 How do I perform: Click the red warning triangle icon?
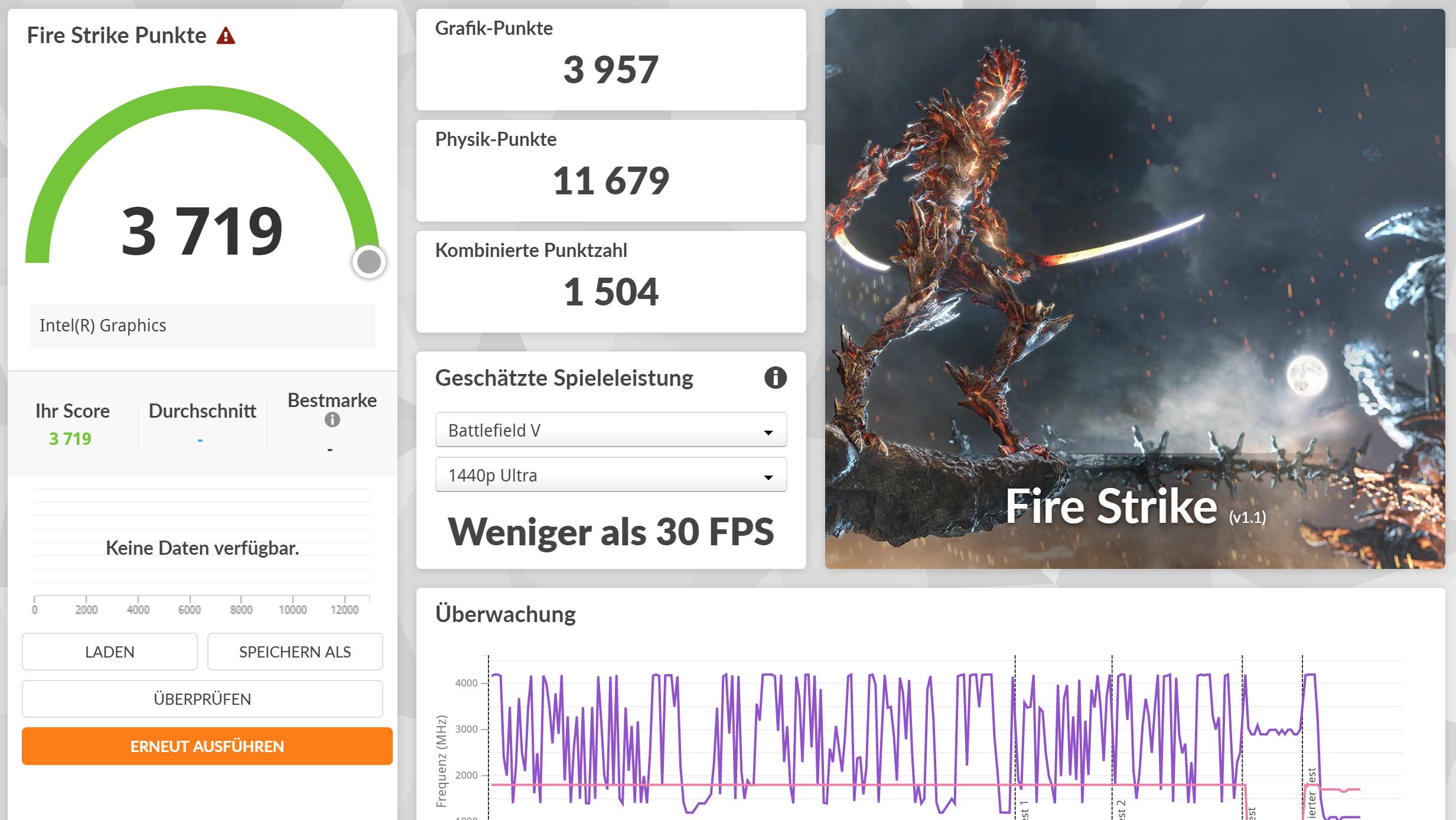226,37
